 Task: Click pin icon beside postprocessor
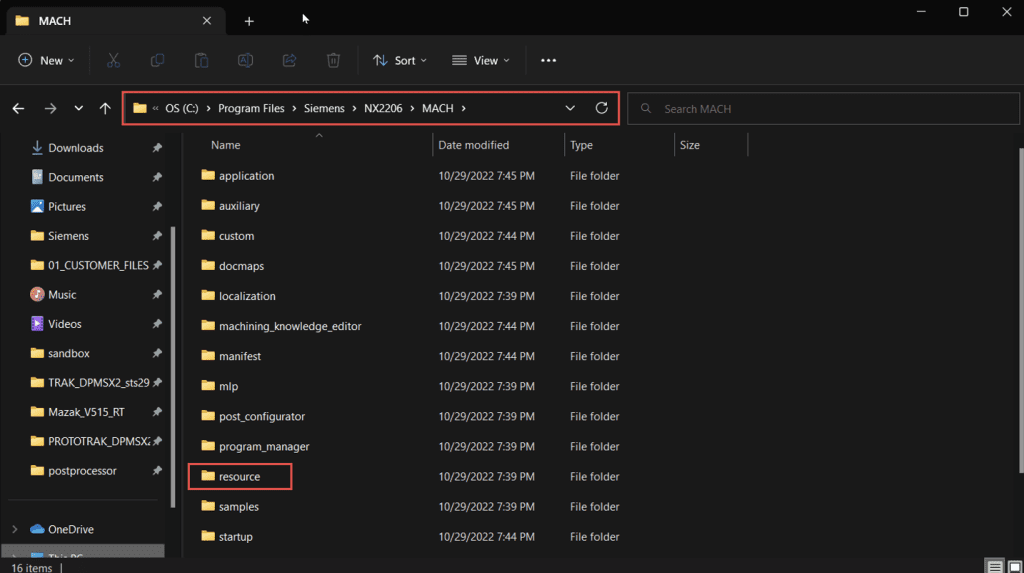157,470
